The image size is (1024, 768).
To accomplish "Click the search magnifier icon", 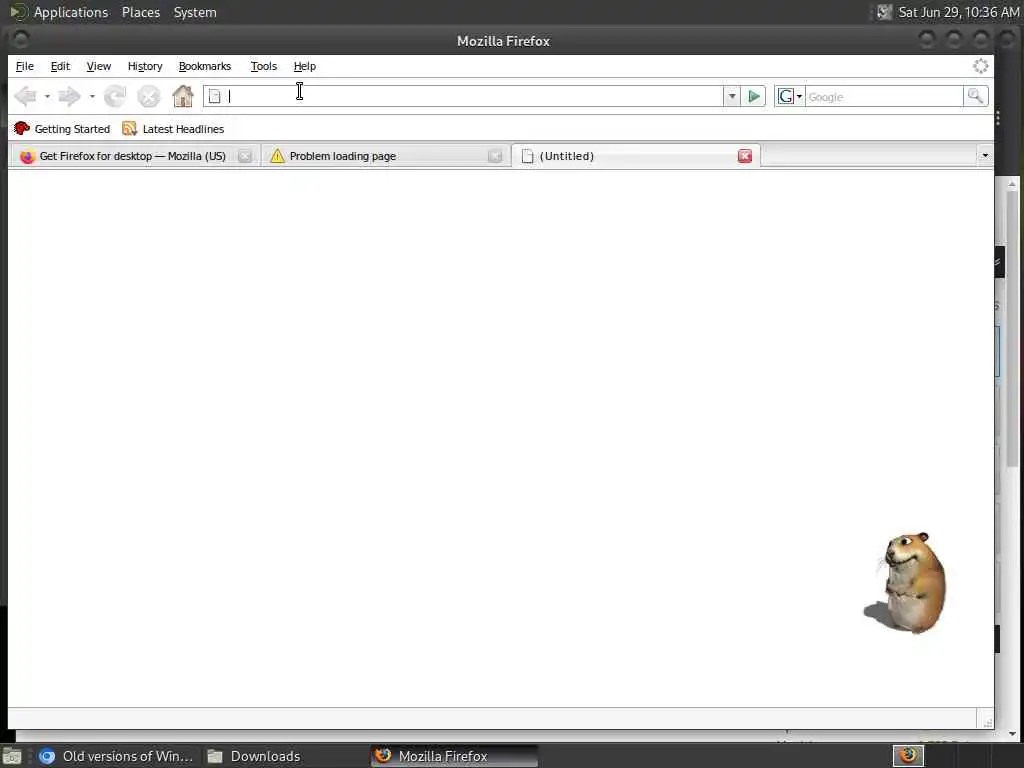I will (x=975, y=97).
